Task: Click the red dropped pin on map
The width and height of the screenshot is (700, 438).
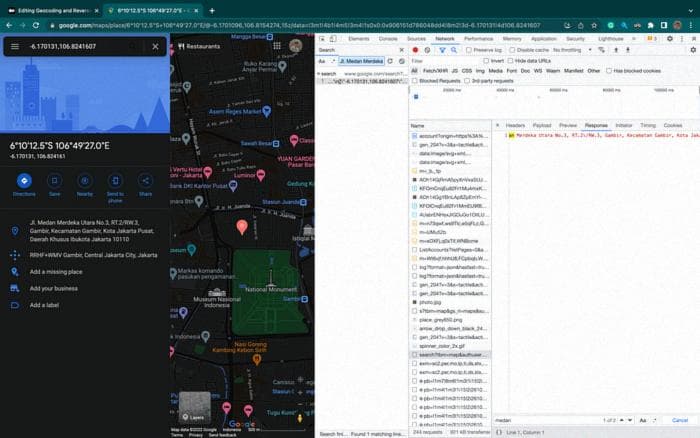Action: tap(242, 227)
